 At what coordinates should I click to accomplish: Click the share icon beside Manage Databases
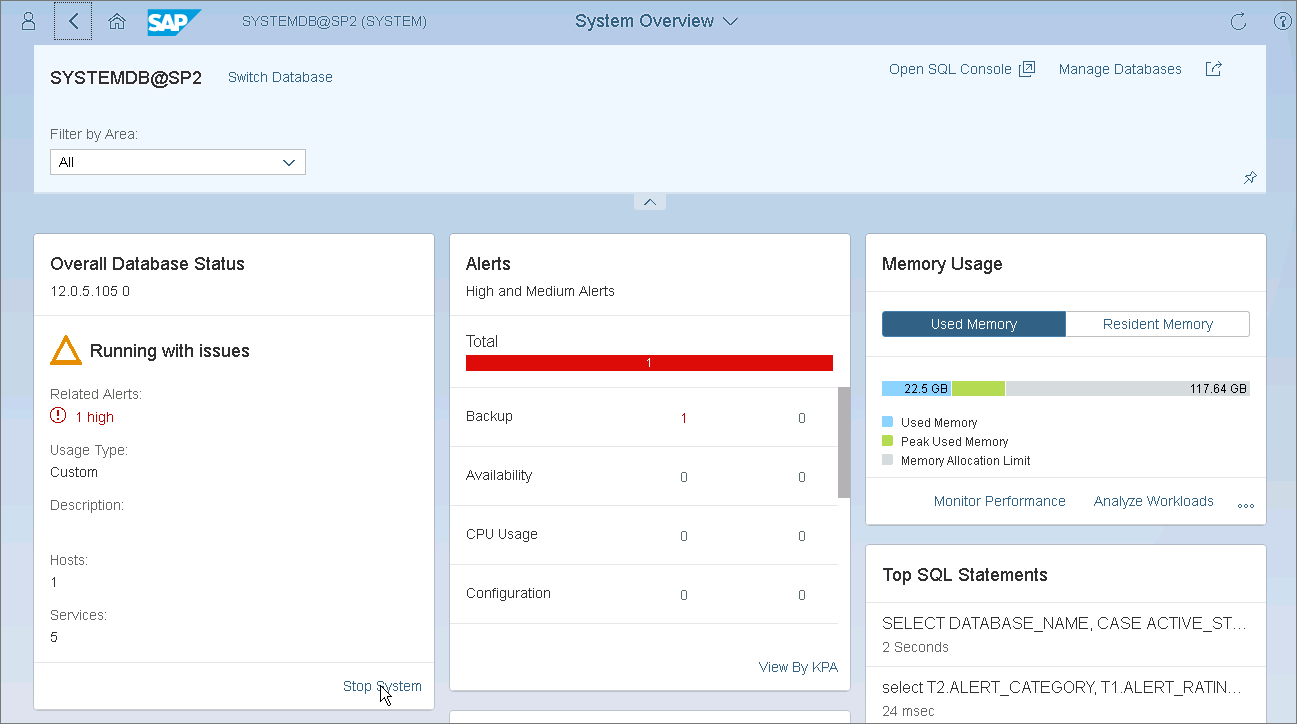coord(1213,69)
